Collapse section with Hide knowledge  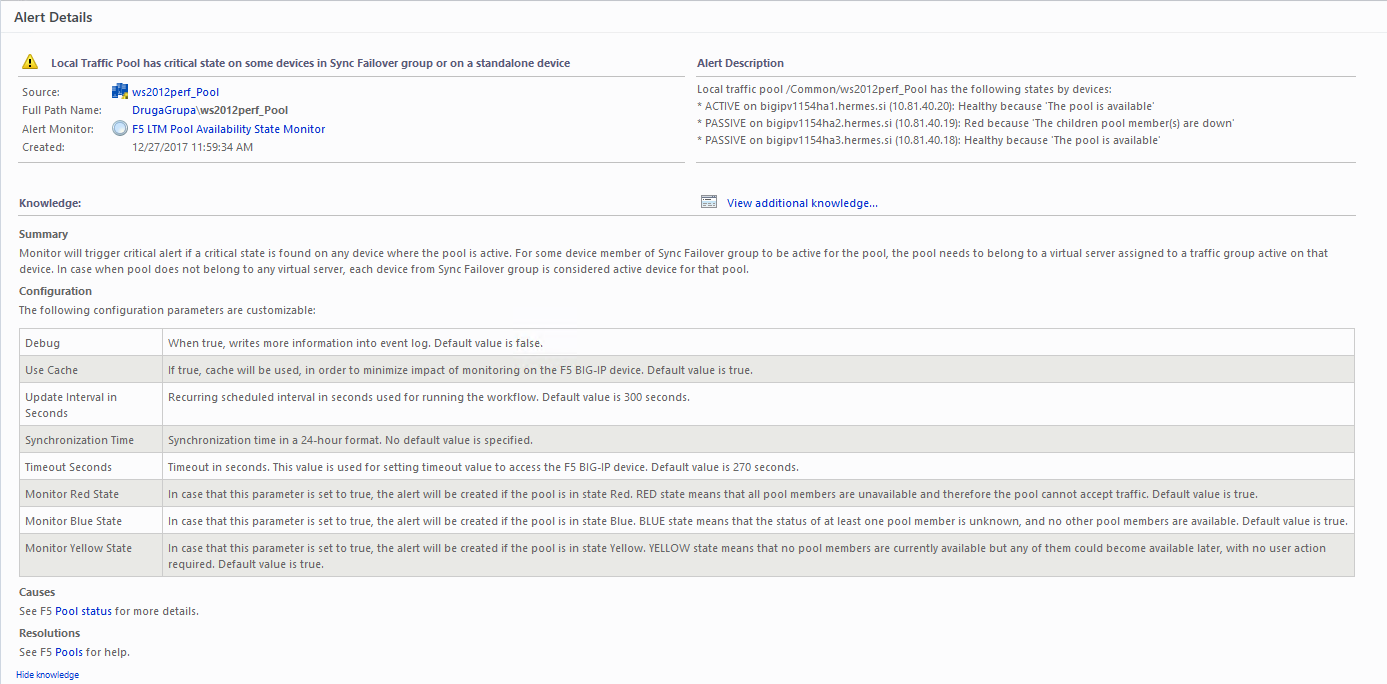(x=47, y=675)
